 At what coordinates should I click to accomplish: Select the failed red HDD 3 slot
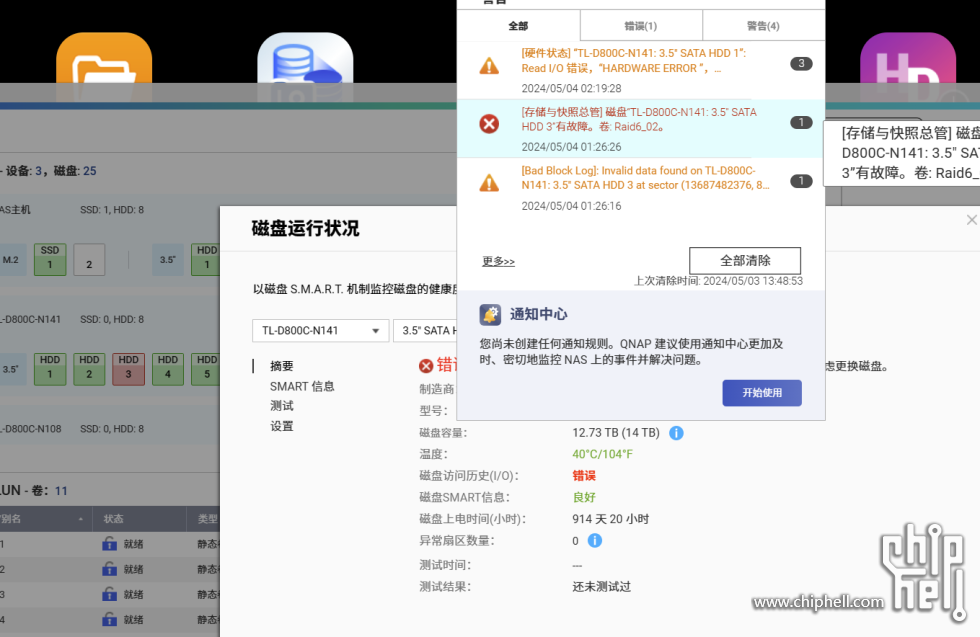pos(129,369)
